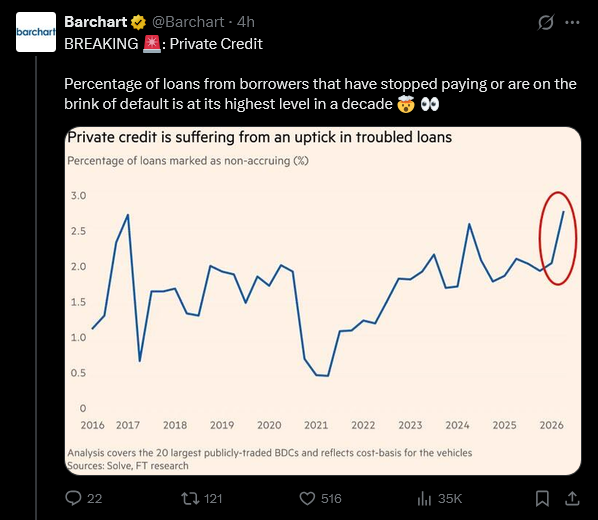598x520 pixels.
Task: Open the Barchart display name link
Action: tap(95, 22)
